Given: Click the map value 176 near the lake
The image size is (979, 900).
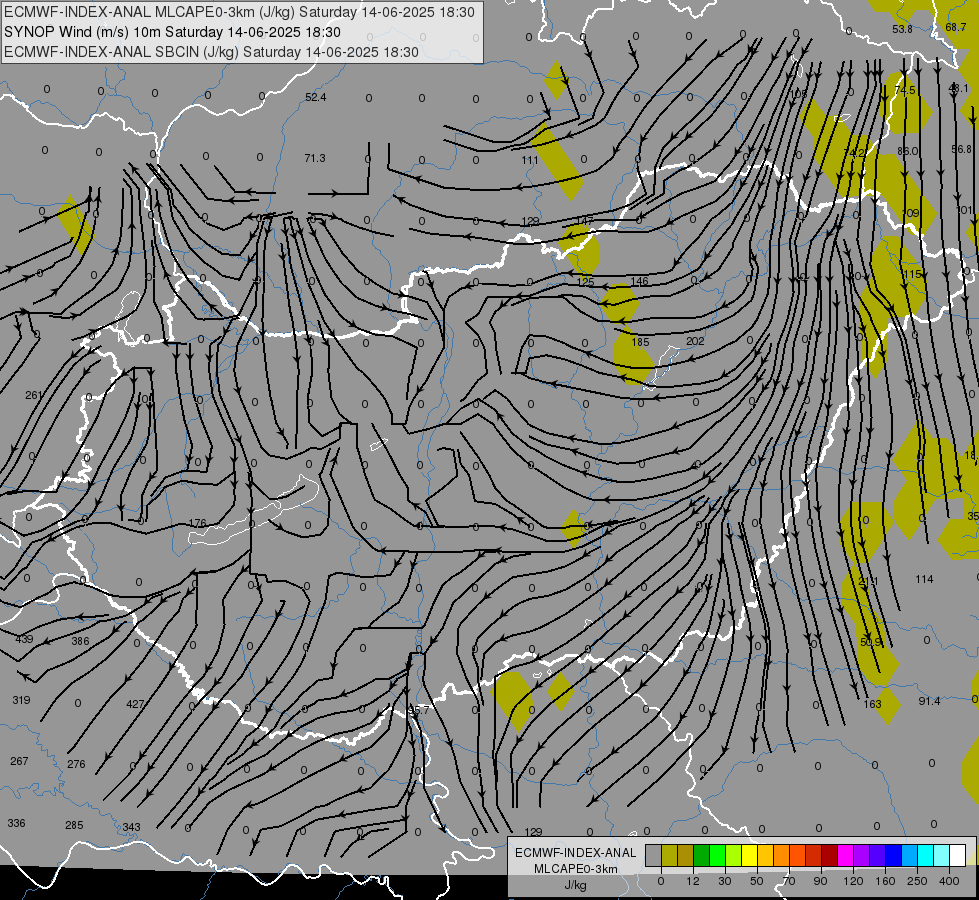Looking at the screenshot, I should point(197,523).
